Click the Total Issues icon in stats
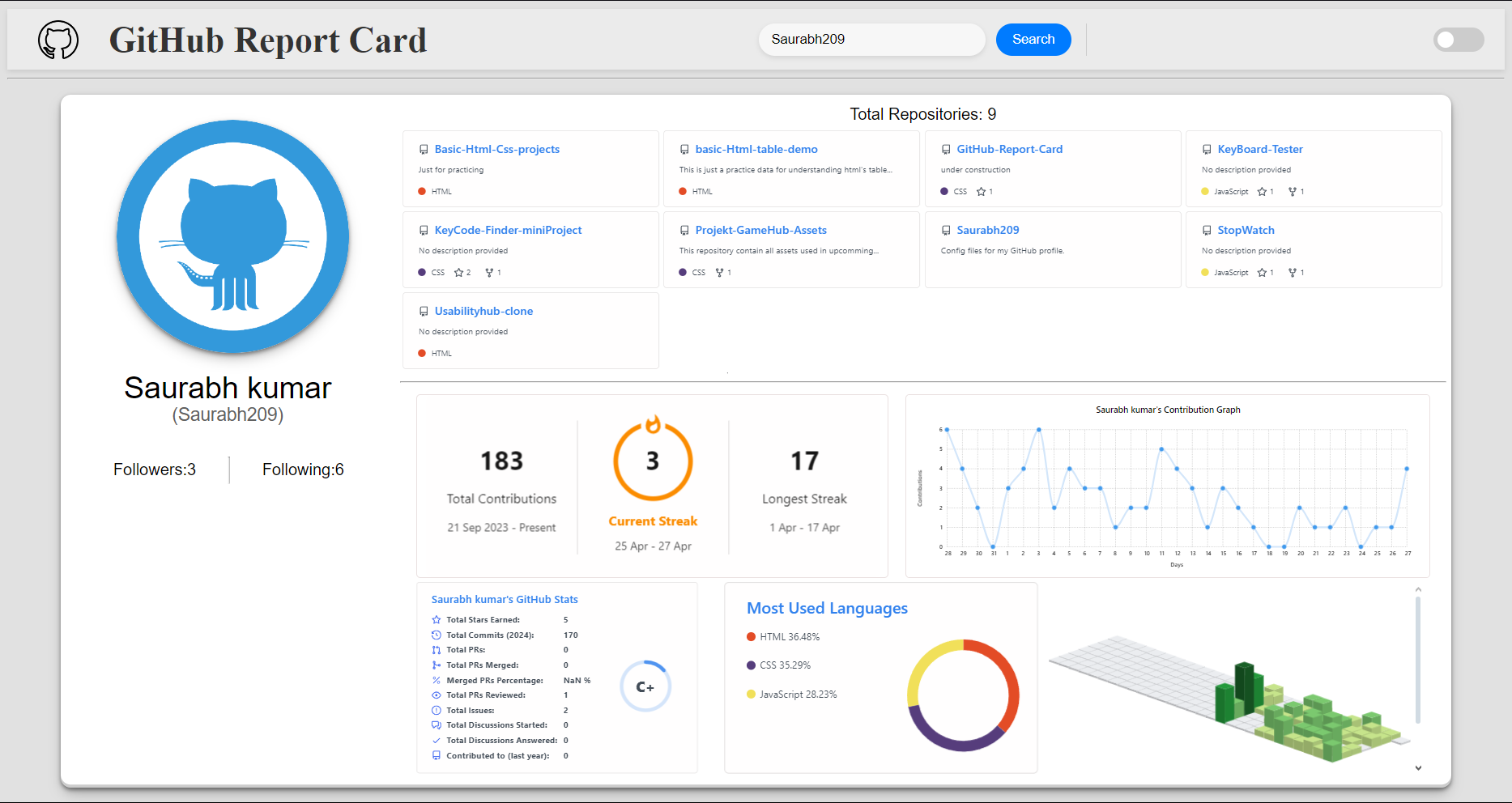The width and height of the screenshot is (1512, 803). (x=437, y=711)
